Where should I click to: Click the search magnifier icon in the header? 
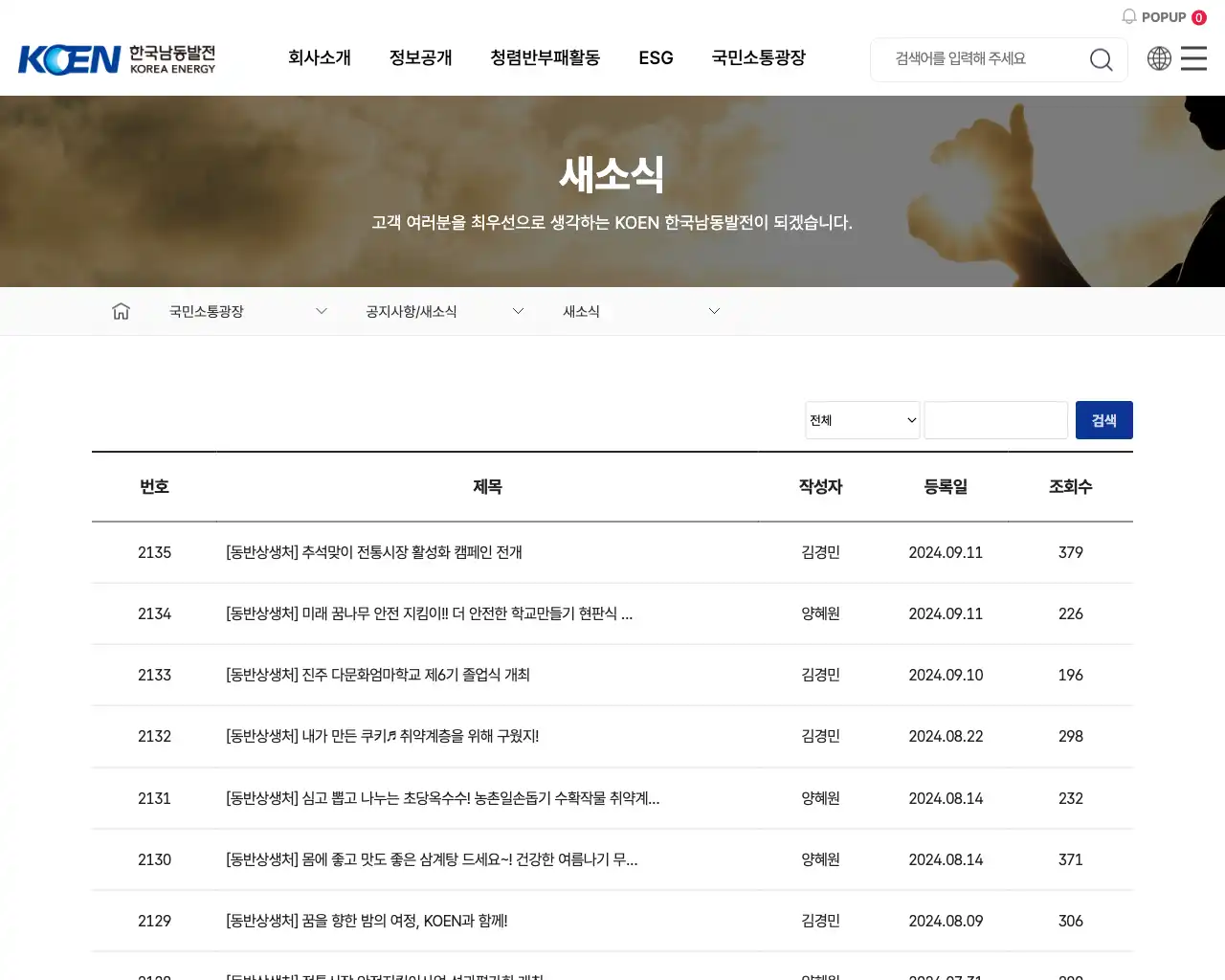1101,59
